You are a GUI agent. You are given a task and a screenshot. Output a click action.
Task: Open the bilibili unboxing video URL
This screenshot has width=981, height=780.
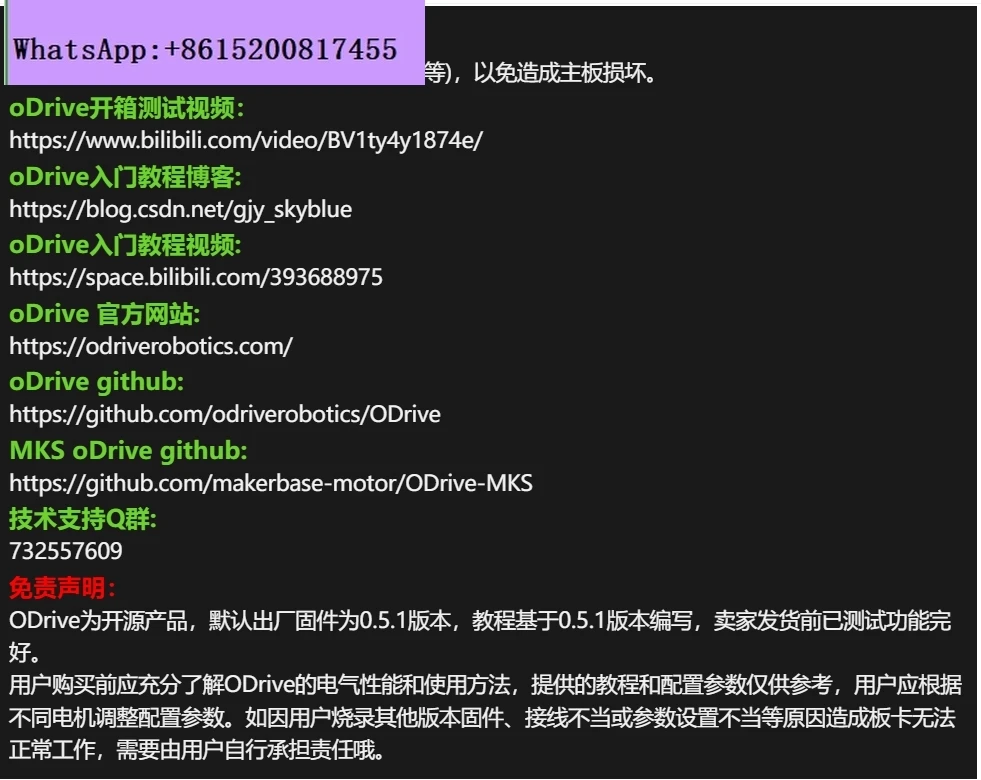(x=246, y=140)
